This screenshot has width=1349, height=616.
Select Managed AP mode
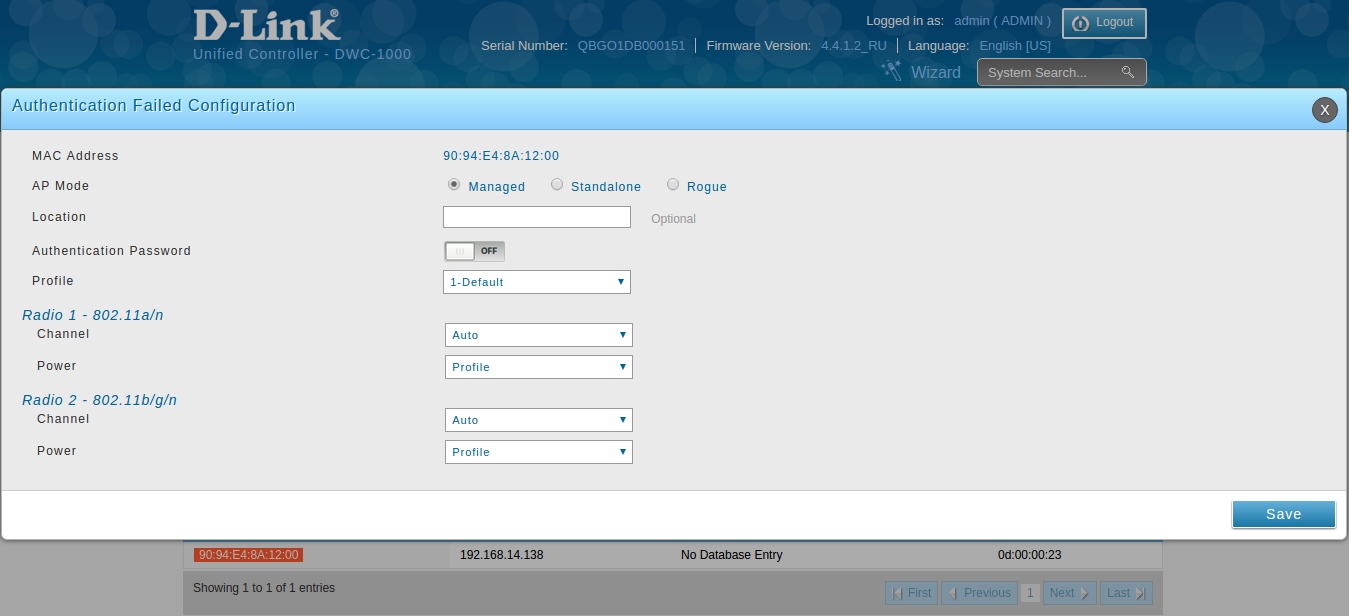pyautogui.click(x=454, y=185)
